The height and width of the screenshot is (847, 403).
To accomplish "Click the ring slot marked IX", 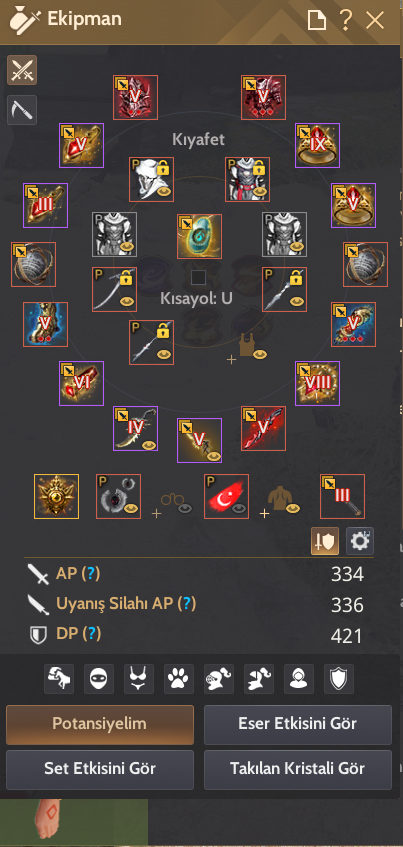I will (318, 145).
